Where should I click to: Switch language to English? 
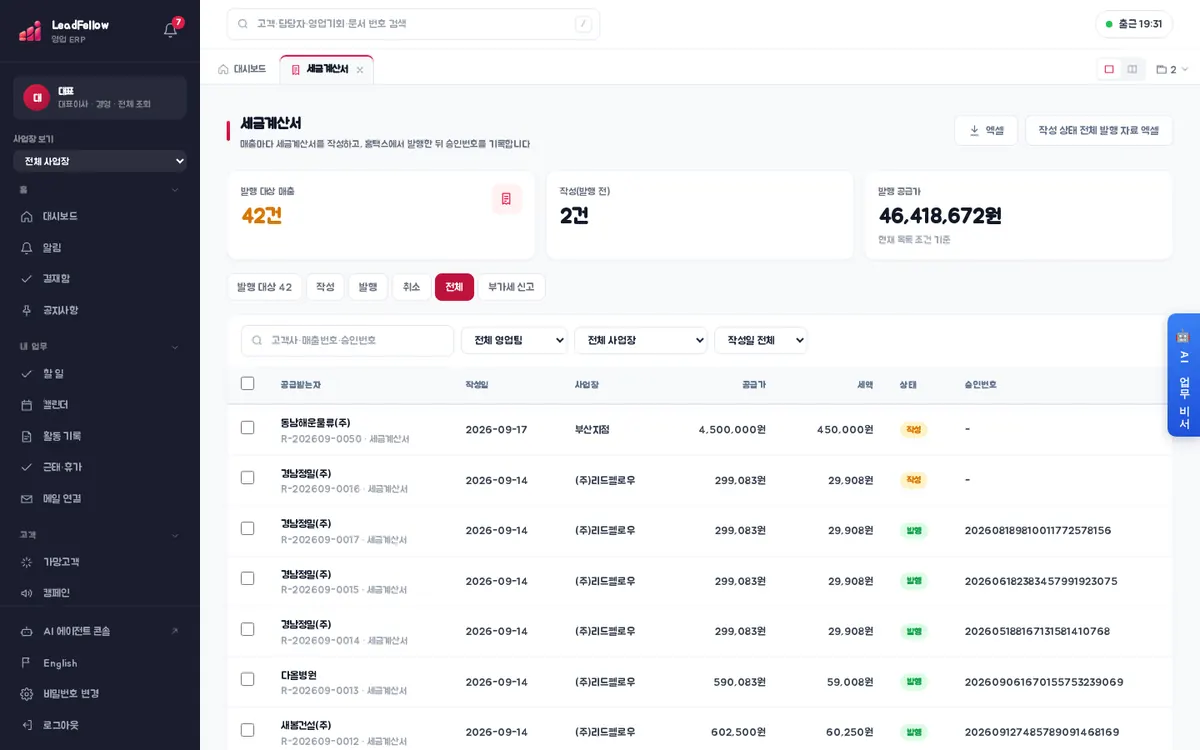click(x=100, y=663)
